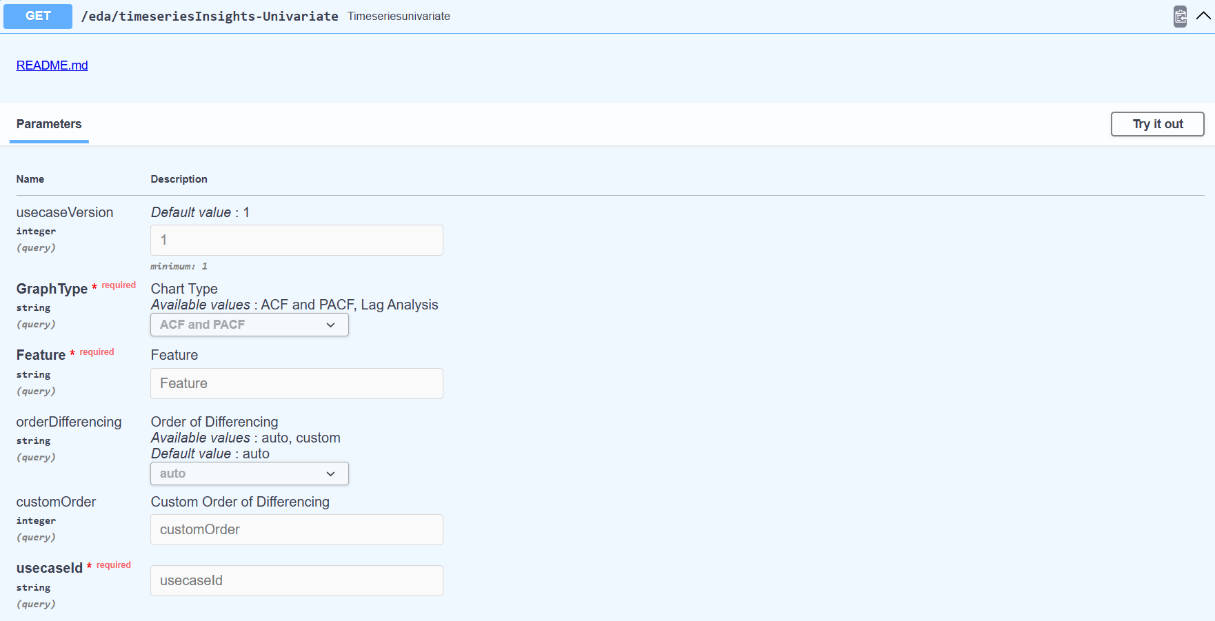Click the customOrder input box

(297, 529)
